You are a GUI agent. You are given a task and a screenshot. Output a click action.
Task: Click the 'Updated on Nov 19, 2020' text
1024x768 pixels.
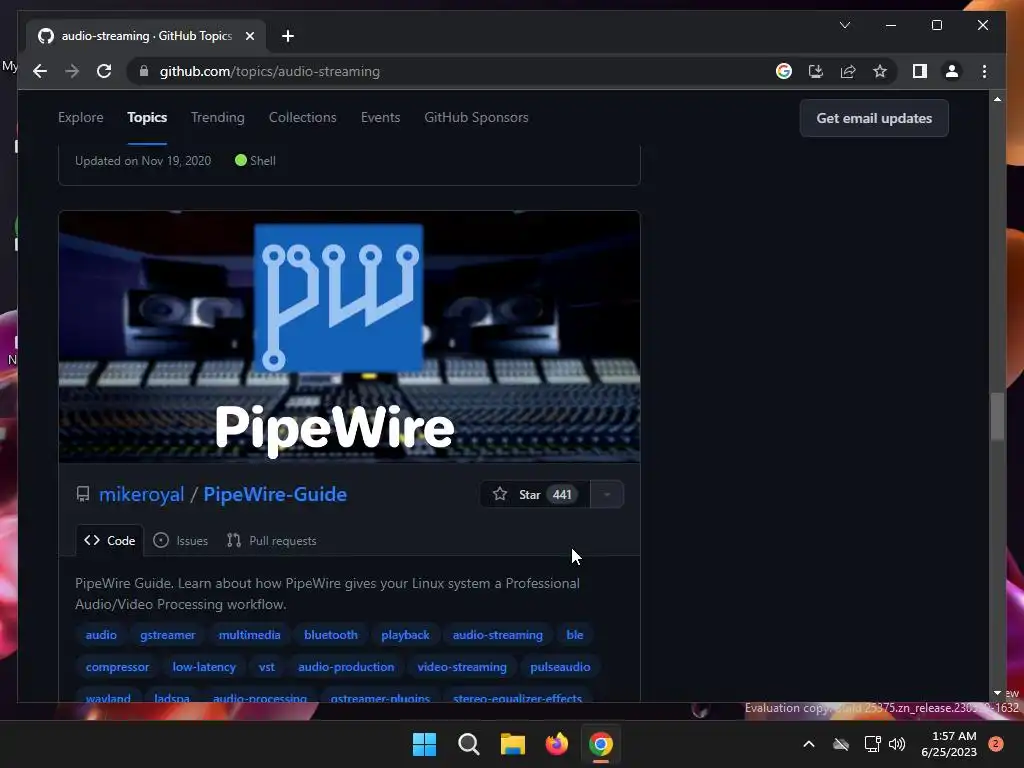tap(143, 161)
